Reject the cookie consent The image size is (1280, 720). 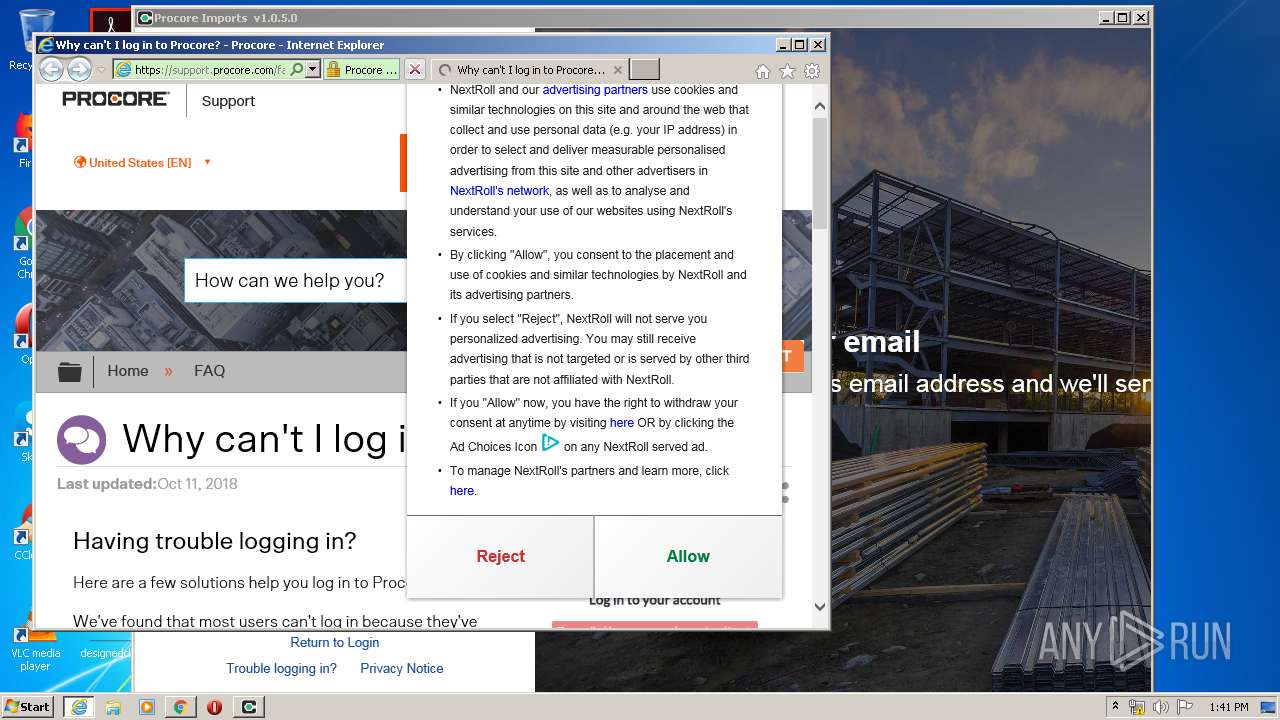click(x=500, y=557)
